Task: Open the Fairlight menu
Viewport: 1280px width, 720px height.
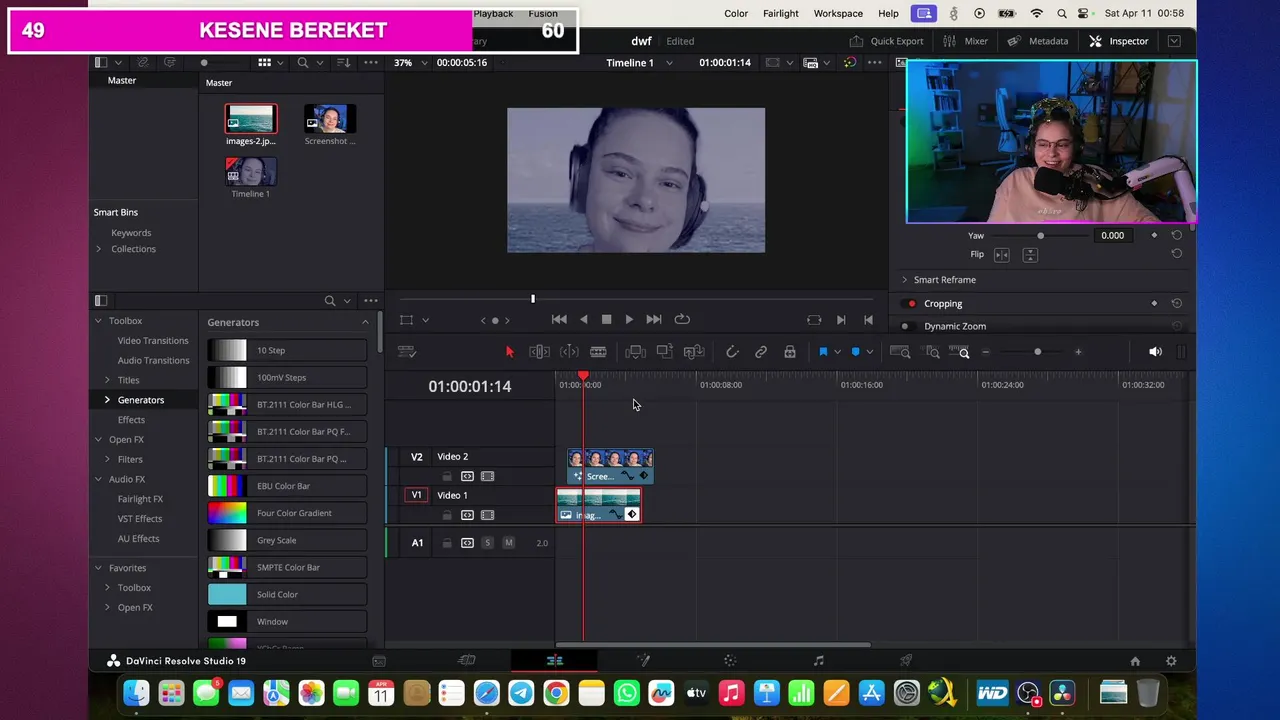Action: [x=780, y=13]
